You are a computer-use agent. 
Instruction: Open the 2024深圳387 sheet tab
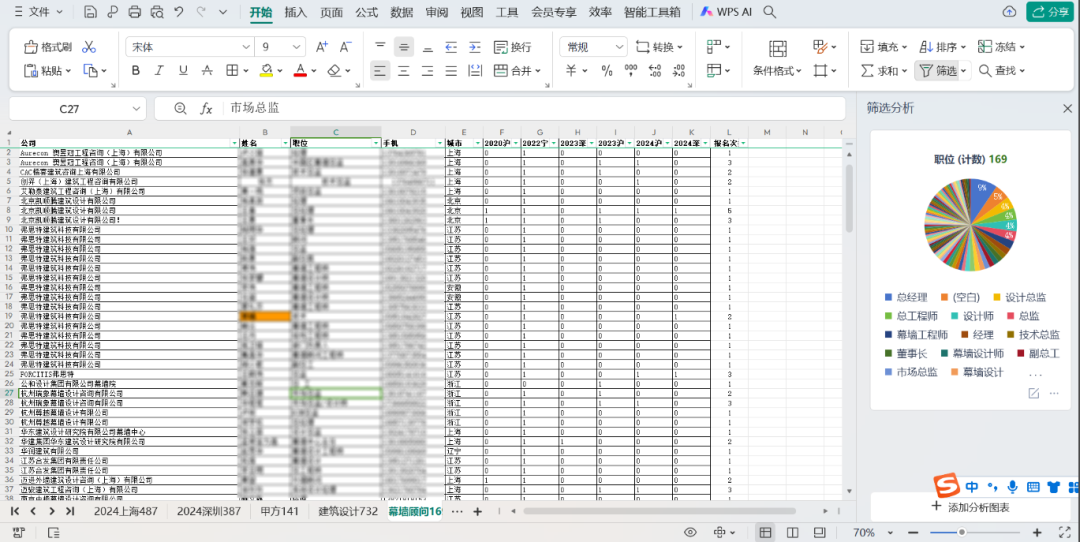(208, 511)
